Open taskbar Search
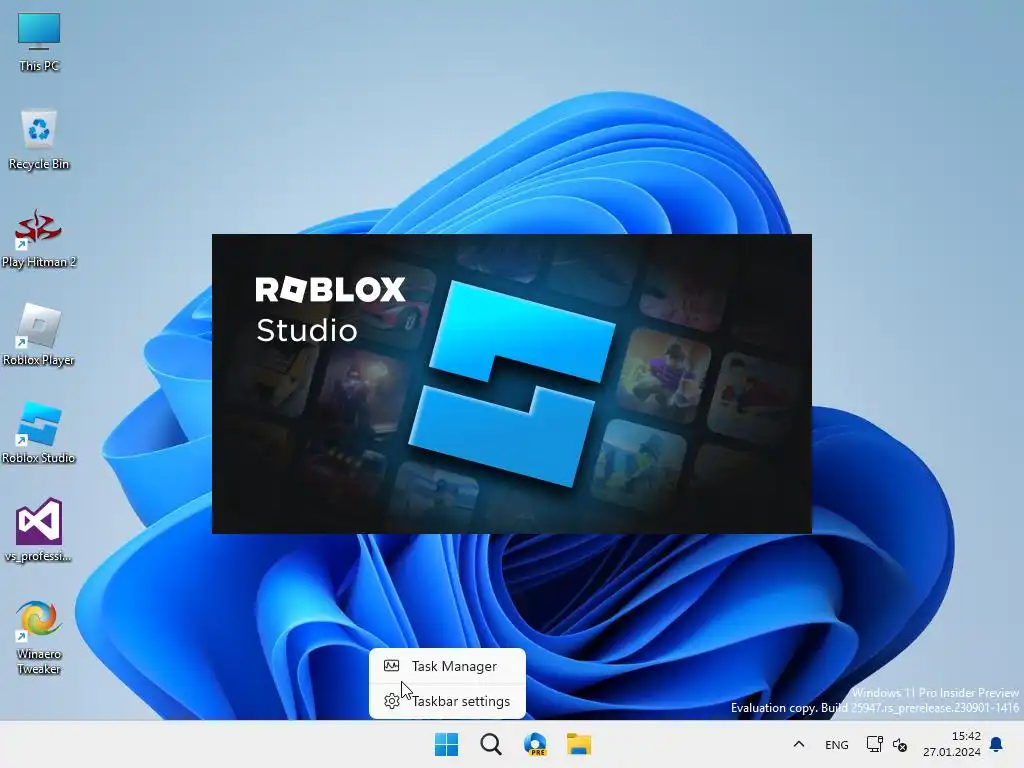Image resolution: width=1024 pixels, height=768 pixels. point(491,744)
